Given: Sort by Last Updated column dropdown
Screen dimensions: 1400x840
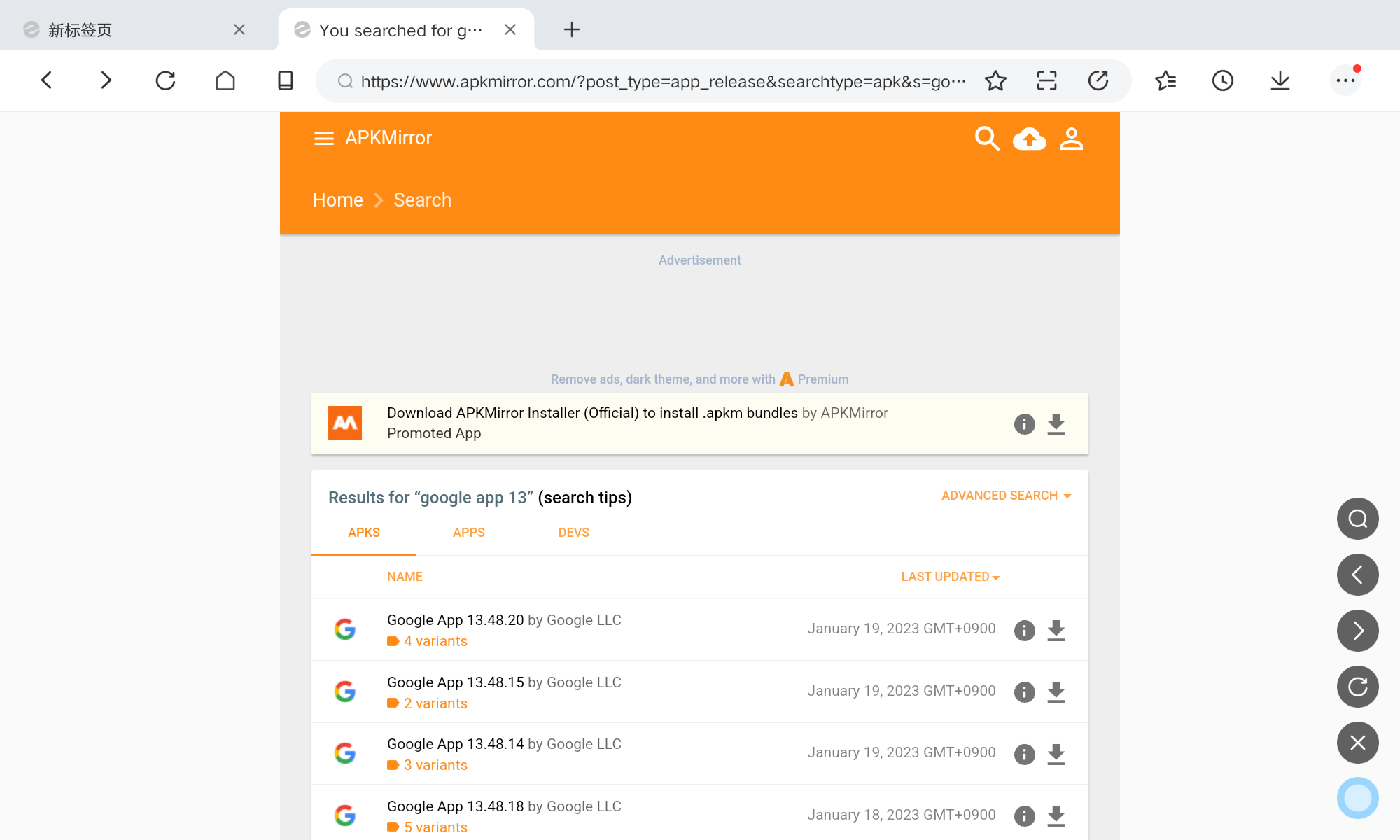Looking at the screenshot, I should point(950,577).
